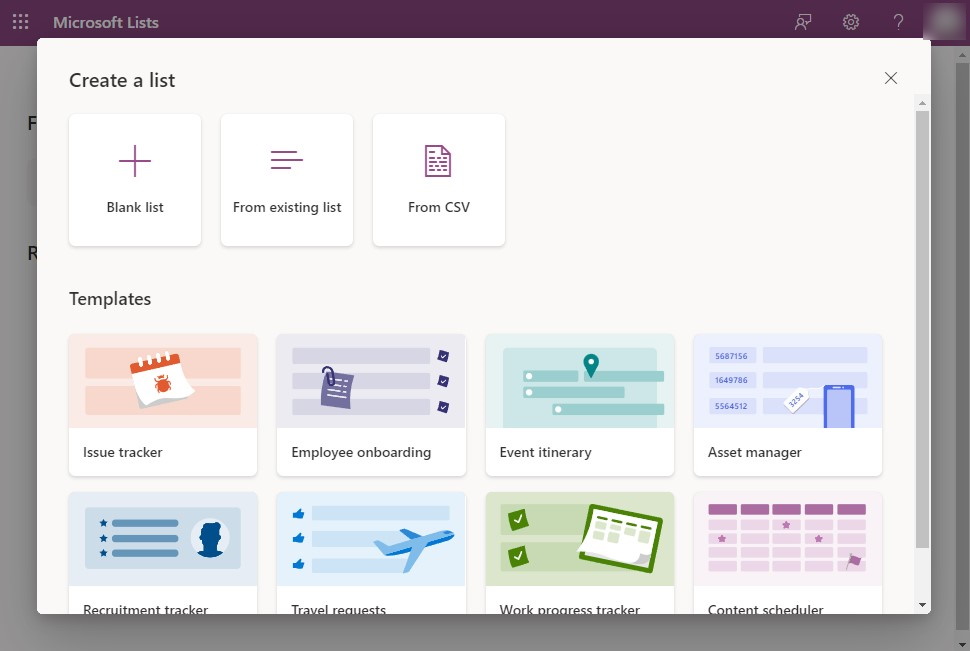Open Recruitment tracker template thumbnail

coord(163,539)
